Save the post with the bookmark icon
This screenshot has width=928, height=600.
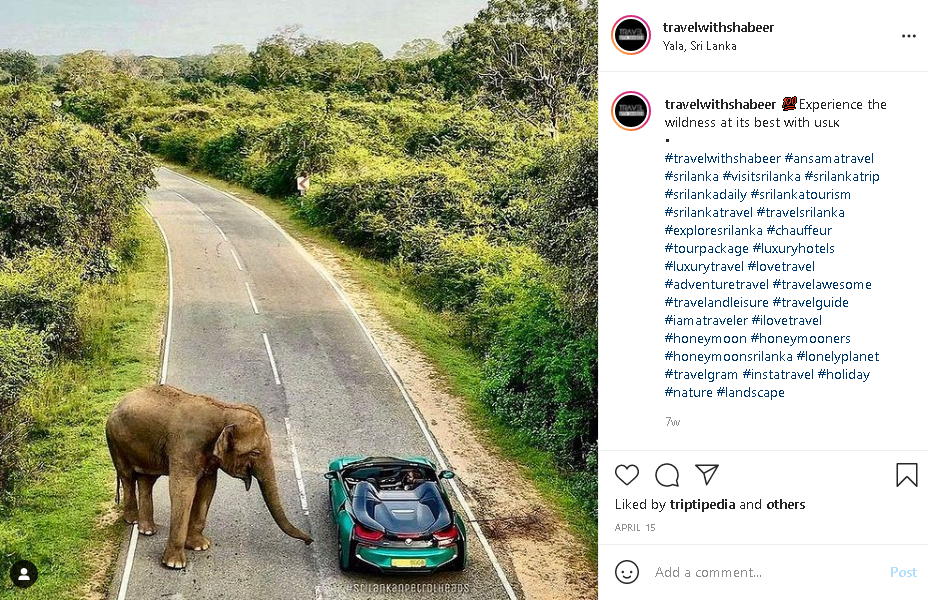click(906, 475)
